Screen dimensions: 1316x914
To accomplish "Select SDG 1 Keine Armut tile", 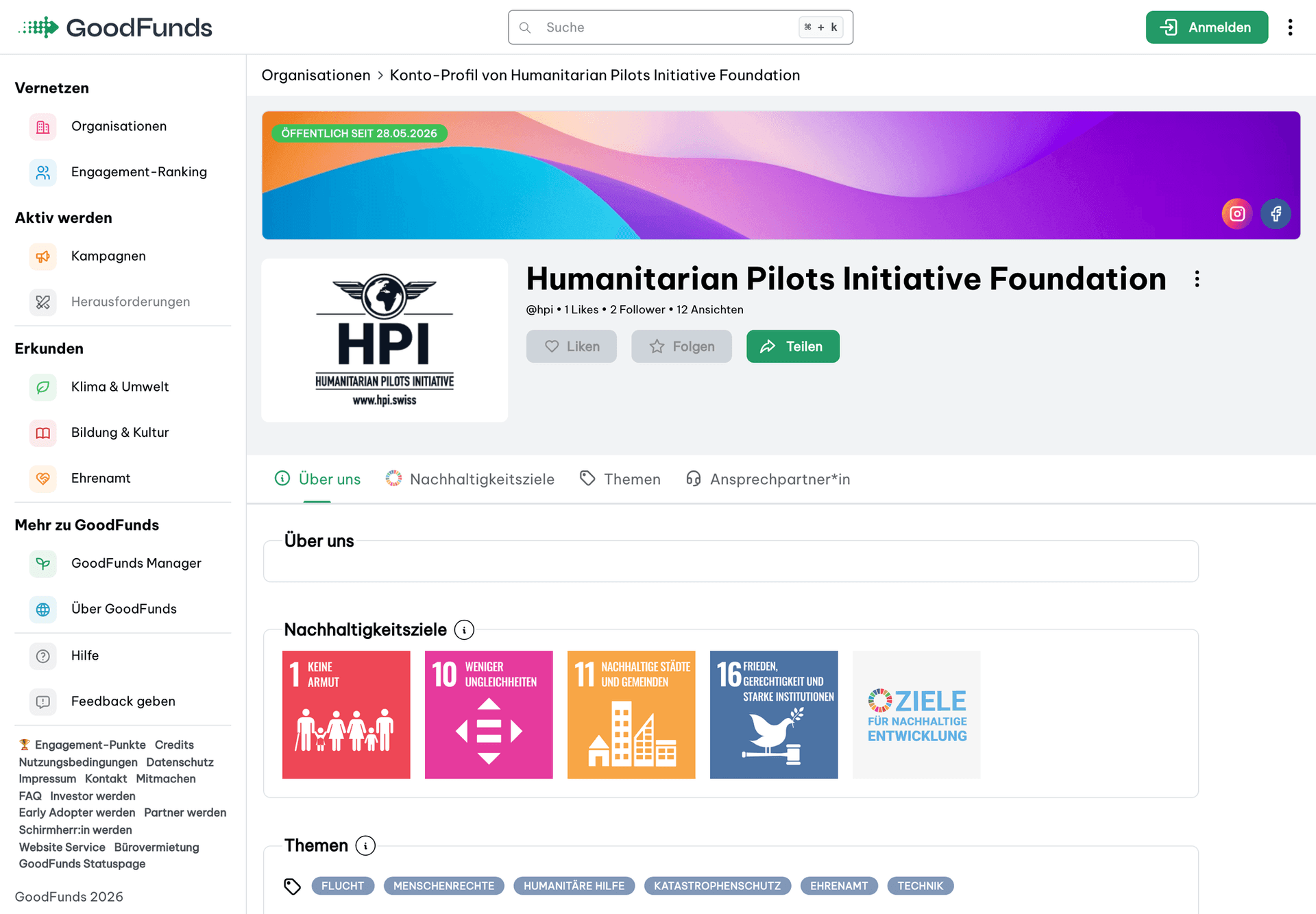I will 346,714.
